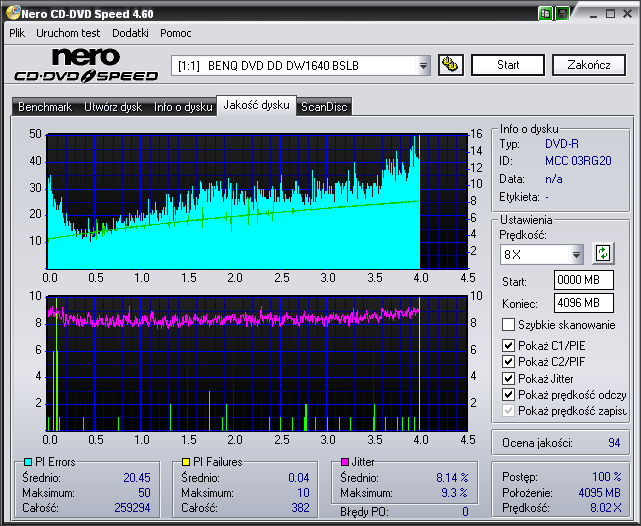Click the Data n/a value
The width and height of the screenshot is (641, 526).
554,179
